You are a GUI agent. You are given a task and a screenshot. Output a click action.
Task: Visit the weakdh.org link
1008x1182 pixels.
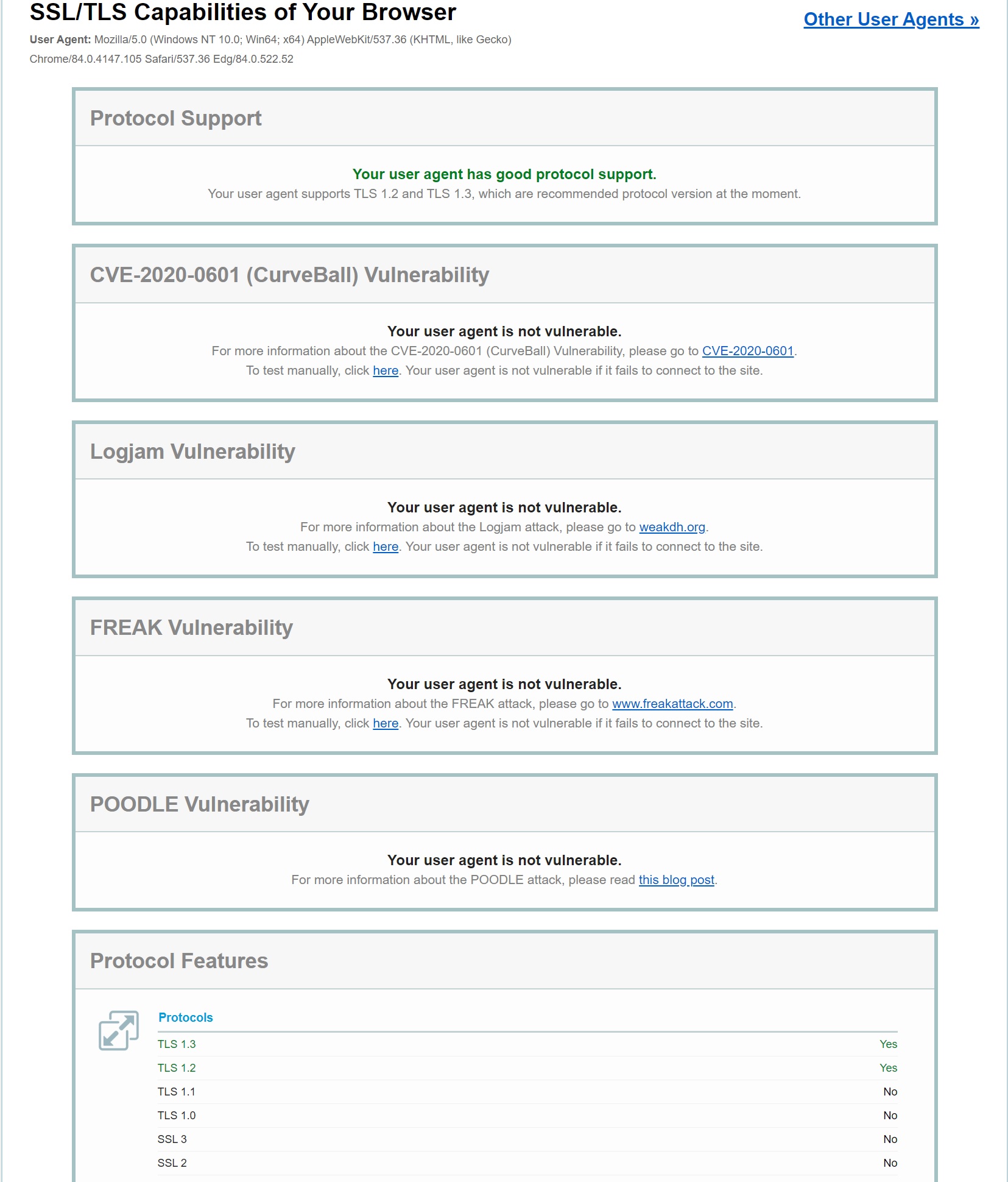(x=672, y=527)
